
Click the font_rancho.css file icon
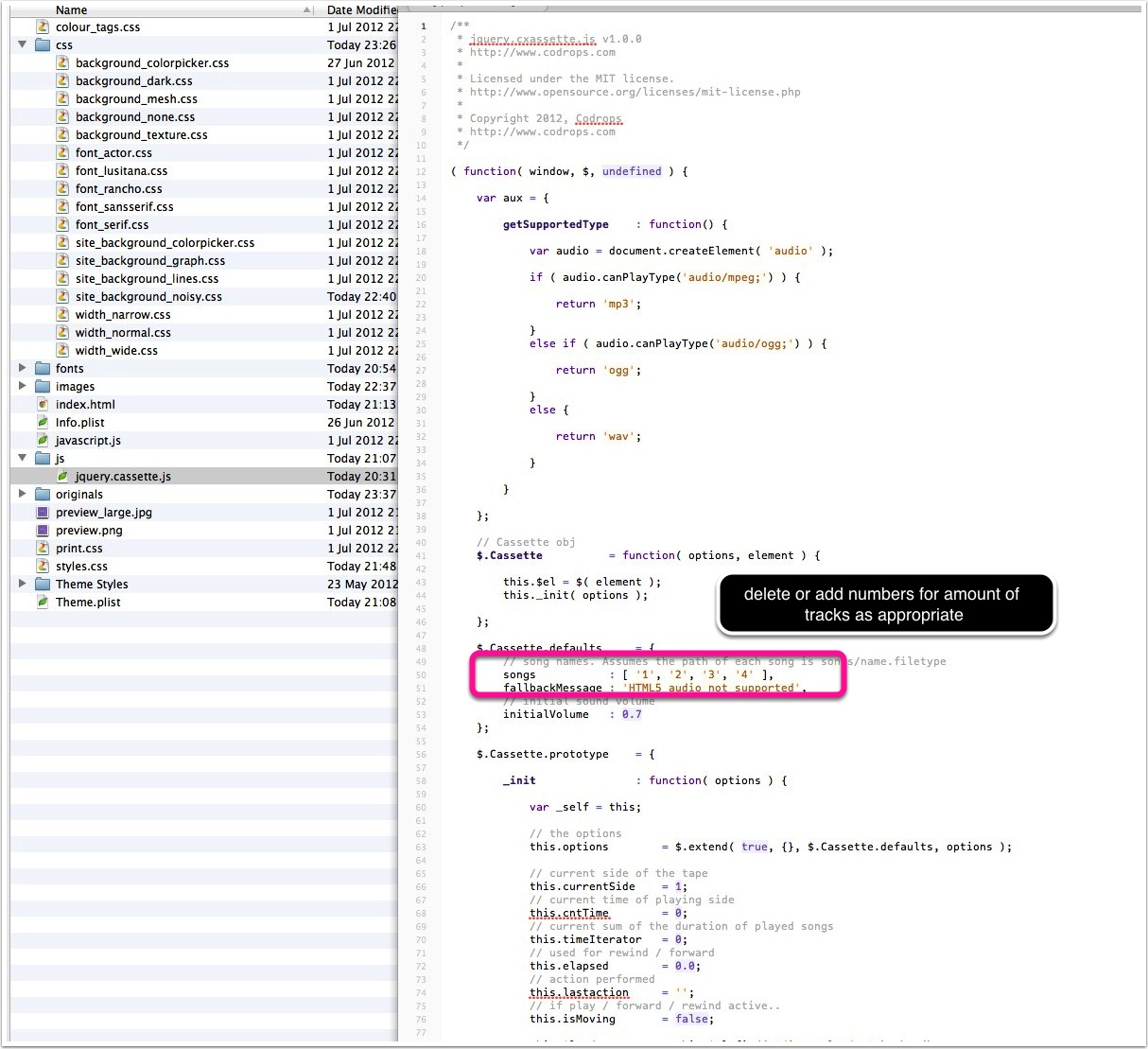click(62, 189)
